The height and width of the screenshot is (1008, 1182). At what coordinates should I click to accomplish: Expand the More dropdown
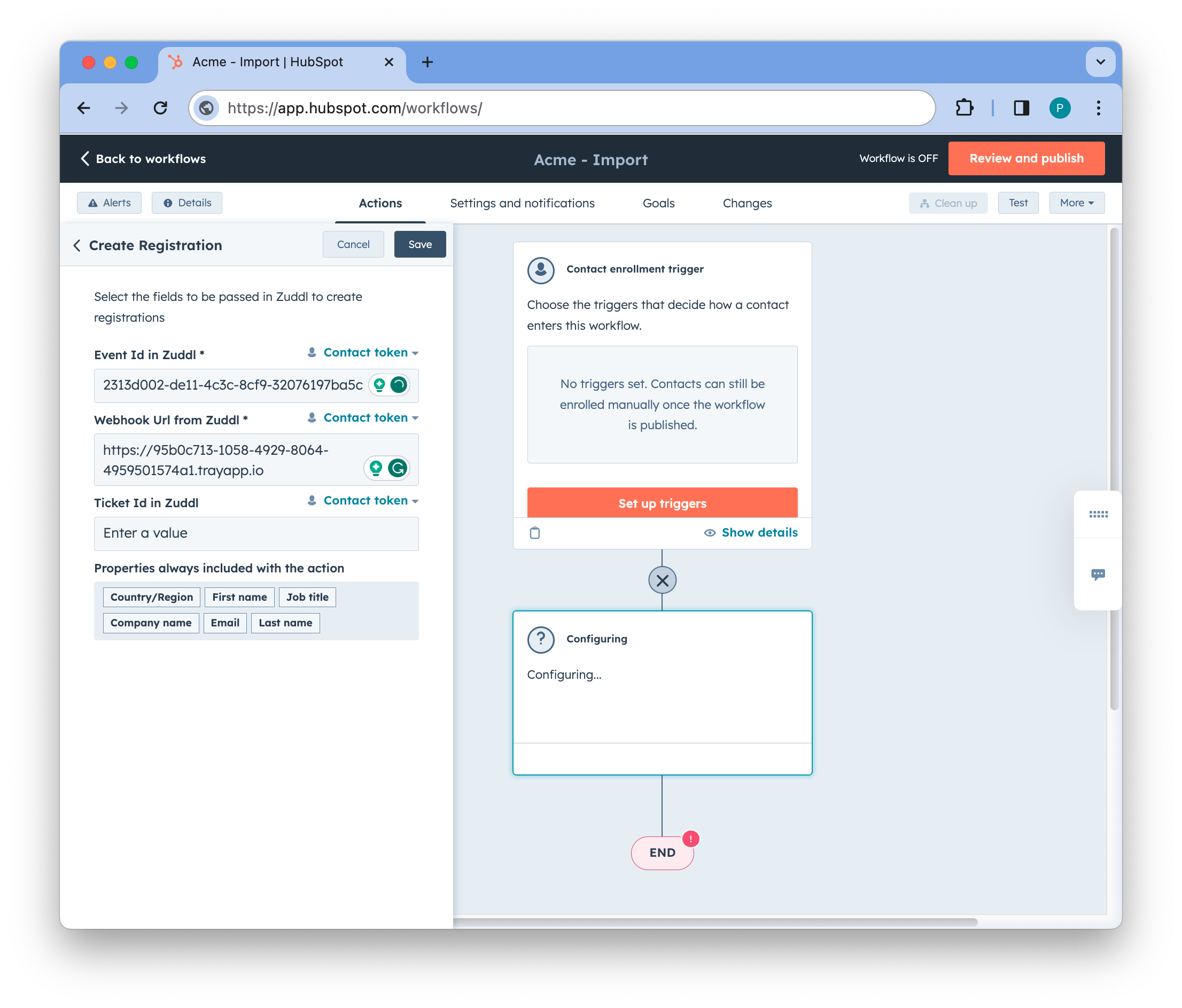[1076, 203]
